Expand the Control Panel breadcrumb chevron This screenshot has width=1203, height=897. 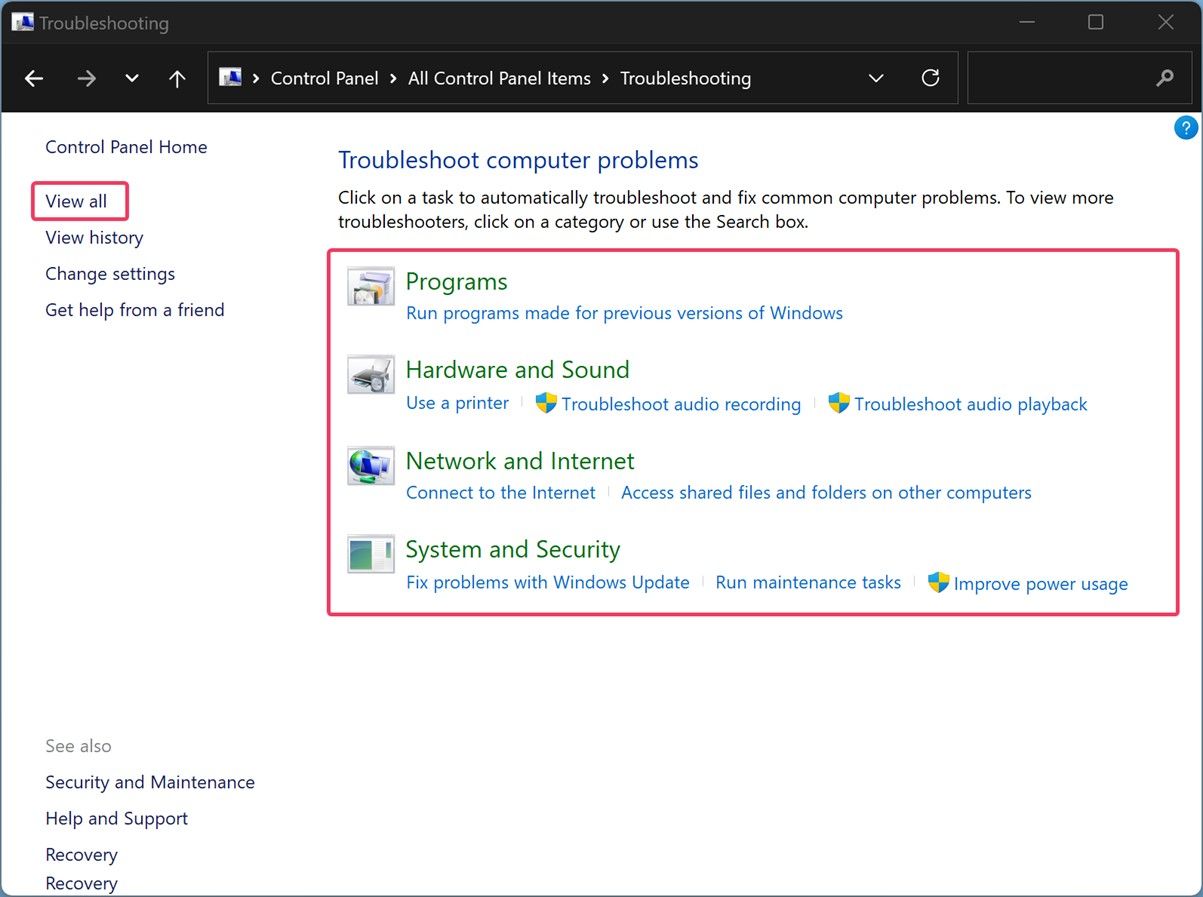394,78
